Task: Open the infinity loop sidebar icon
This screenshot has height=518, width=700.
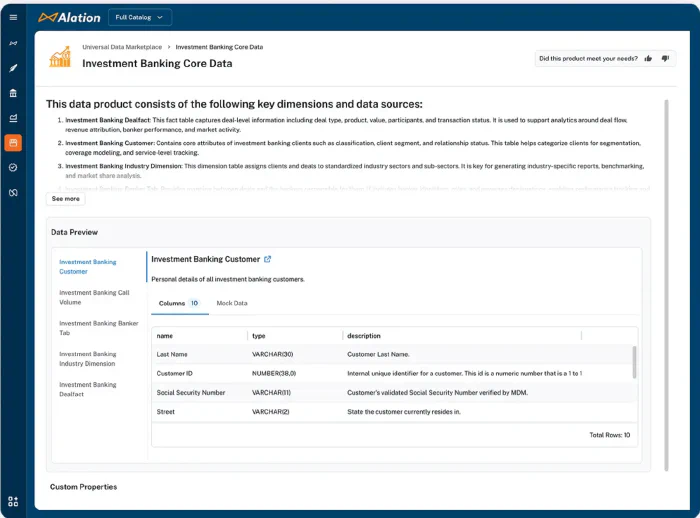Action: pyautogui.click(x=13, y=192)
